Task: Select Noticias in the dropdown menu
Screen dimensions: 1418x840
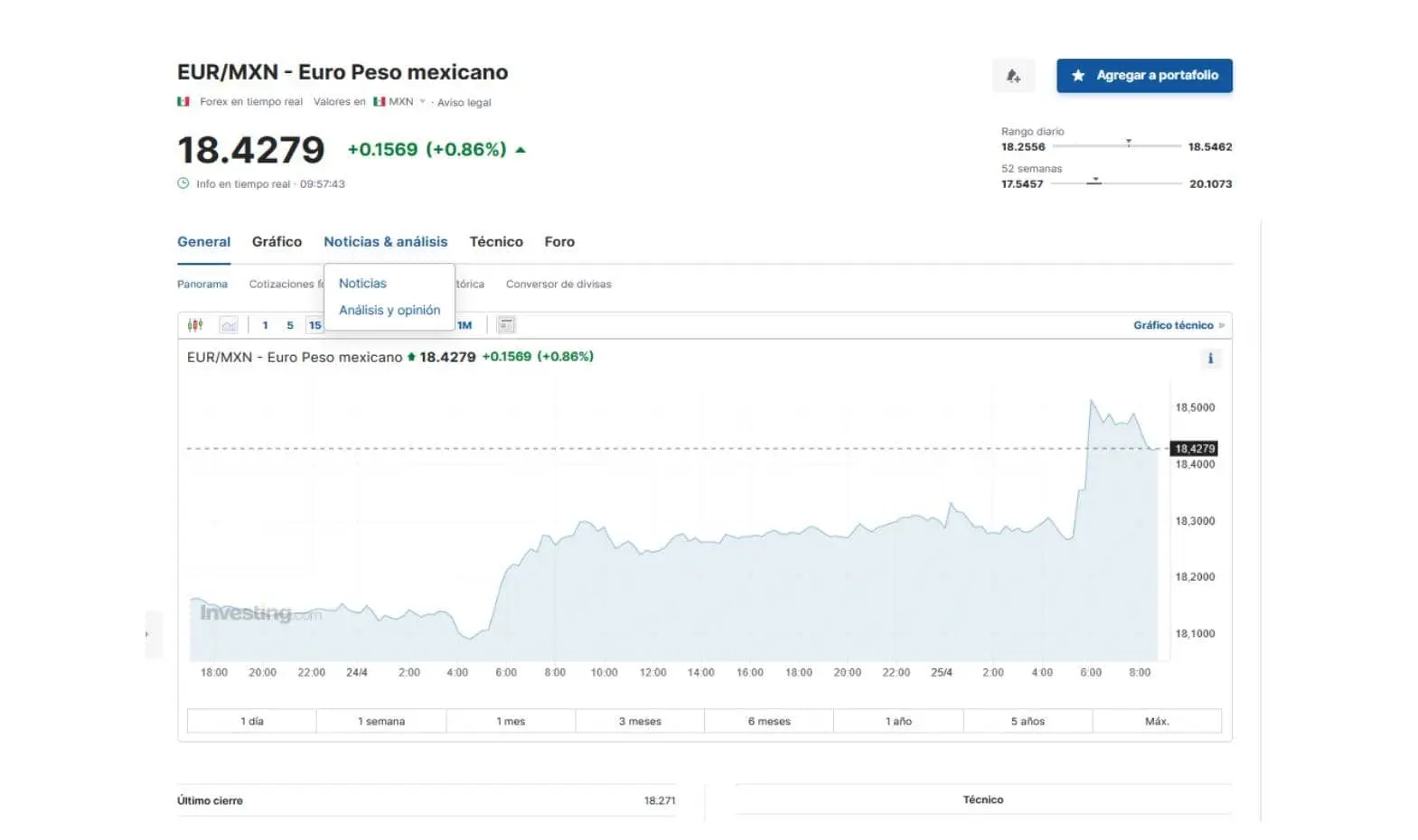Action: coord(362,284)
